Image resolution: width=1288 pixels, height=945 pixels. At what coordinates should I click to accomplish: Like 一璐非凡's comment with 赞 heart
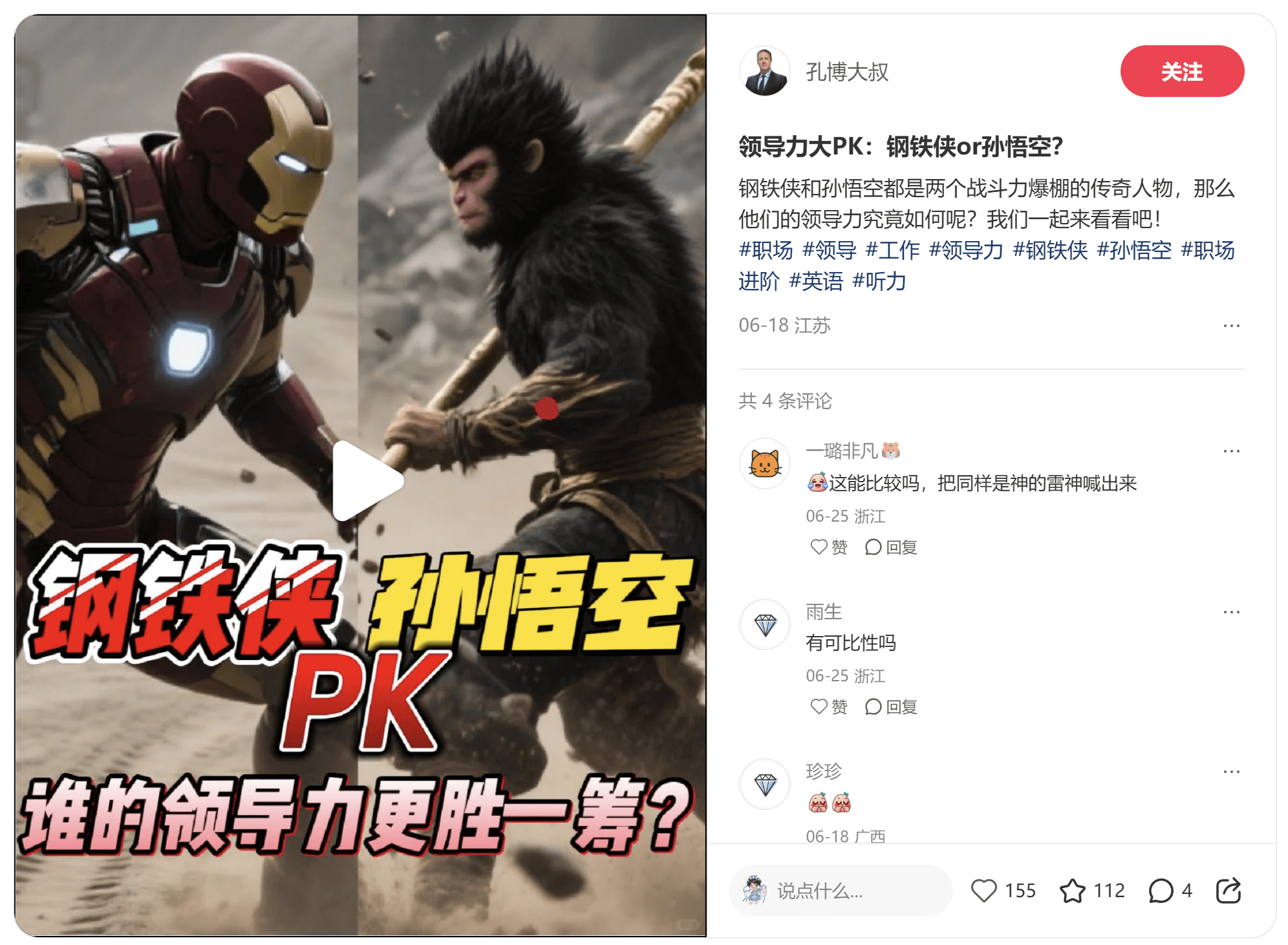[x=828, y=547]
